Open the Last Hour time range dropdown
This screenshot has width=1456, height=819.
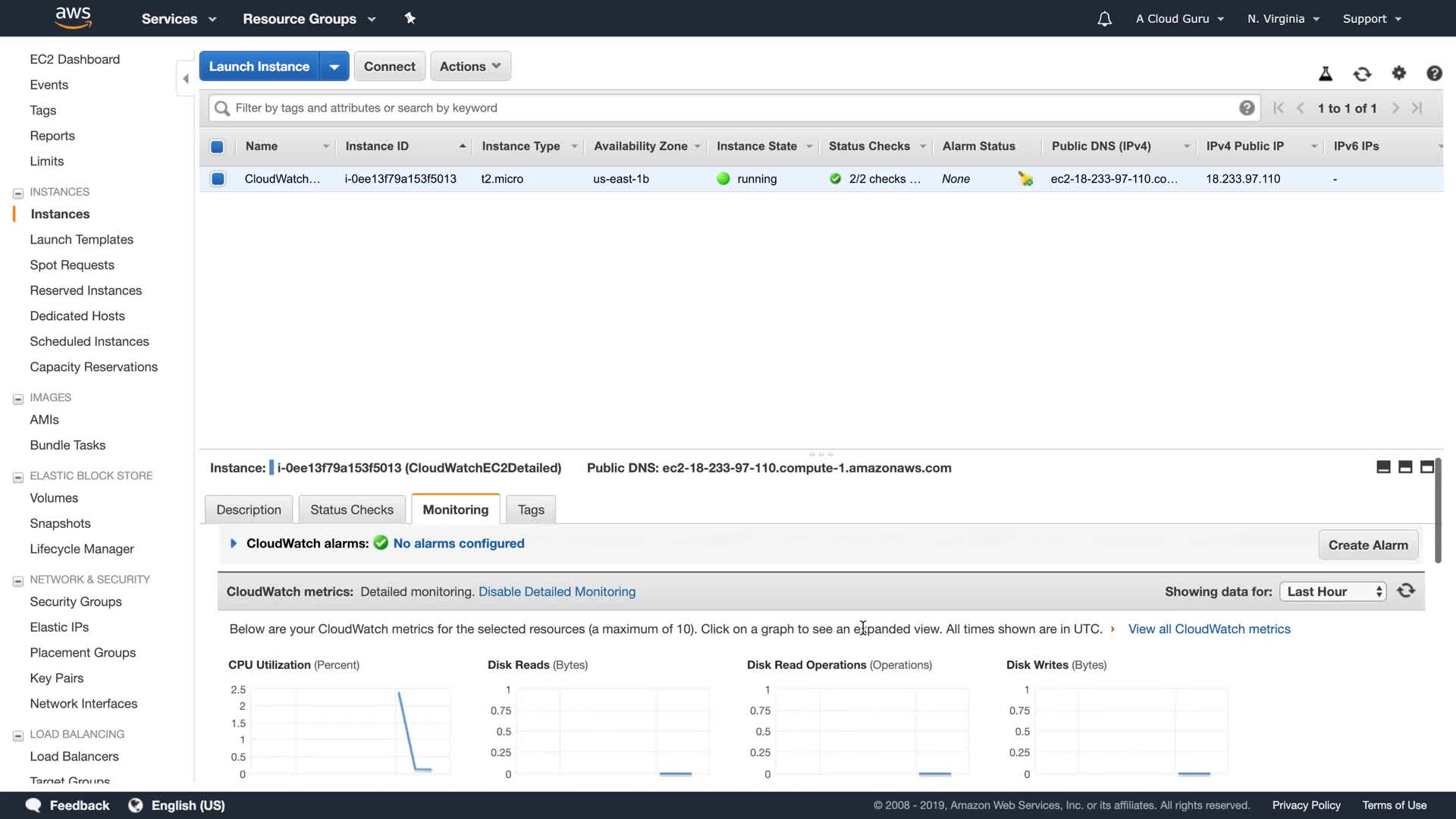pos(1332,591)
